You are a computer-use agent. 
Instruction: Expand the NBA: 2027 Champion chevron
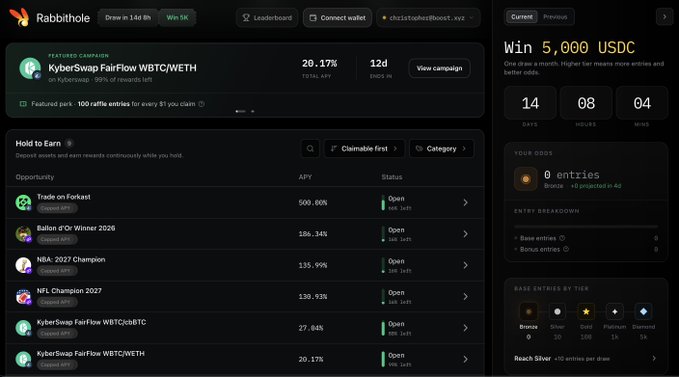(466, 265)
